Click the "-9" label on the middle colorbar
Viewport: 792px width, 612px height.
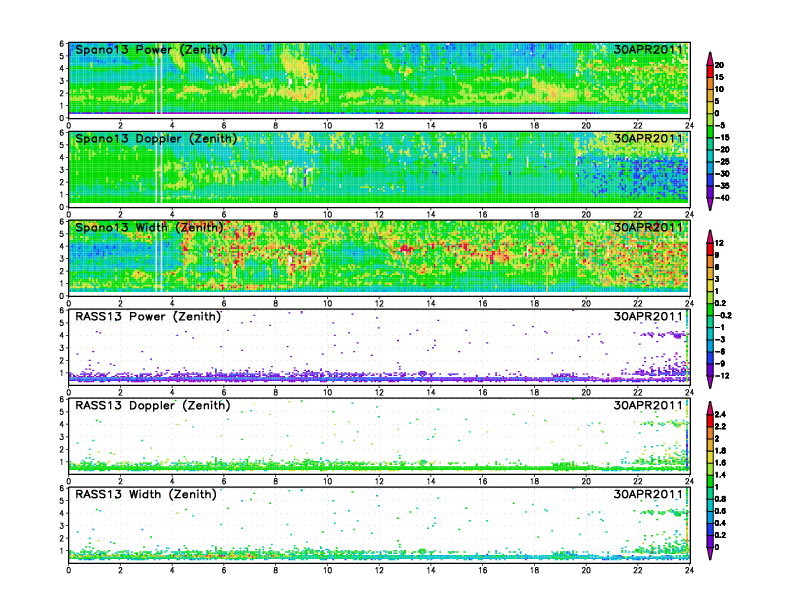point(720,364)
